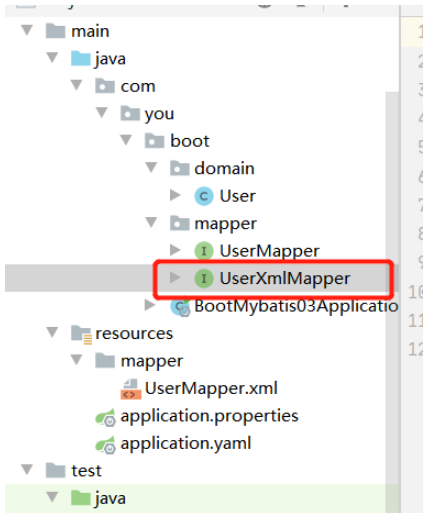Screen dimensions: 427x513
Task: Select the test folder label
Action: [86, 471]
